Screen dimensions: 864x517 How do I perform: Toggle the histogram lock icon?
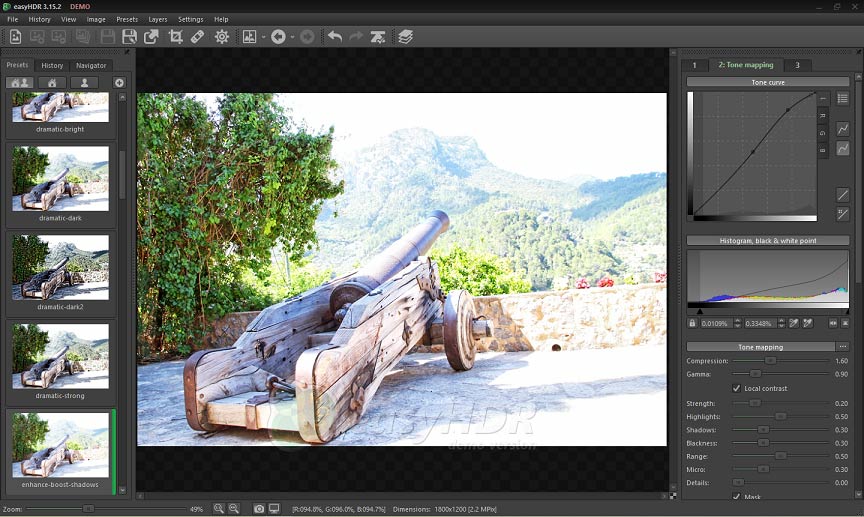pos(692,323)
